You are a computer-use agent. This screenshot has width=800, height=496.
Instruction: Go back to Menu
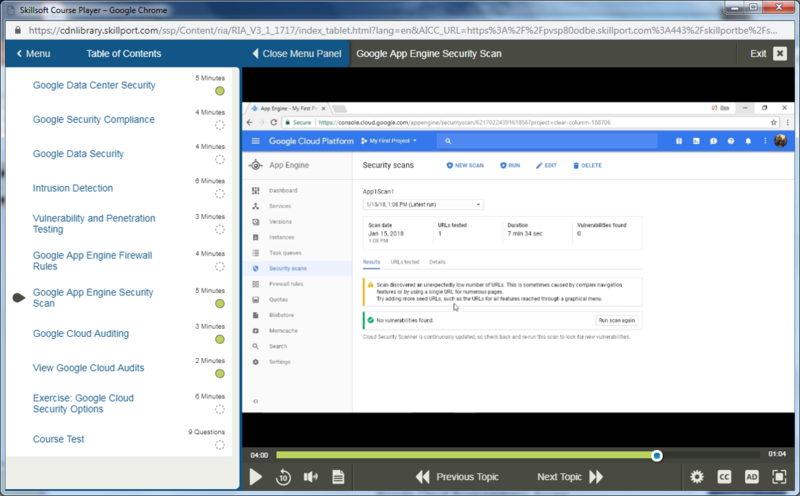33,54
